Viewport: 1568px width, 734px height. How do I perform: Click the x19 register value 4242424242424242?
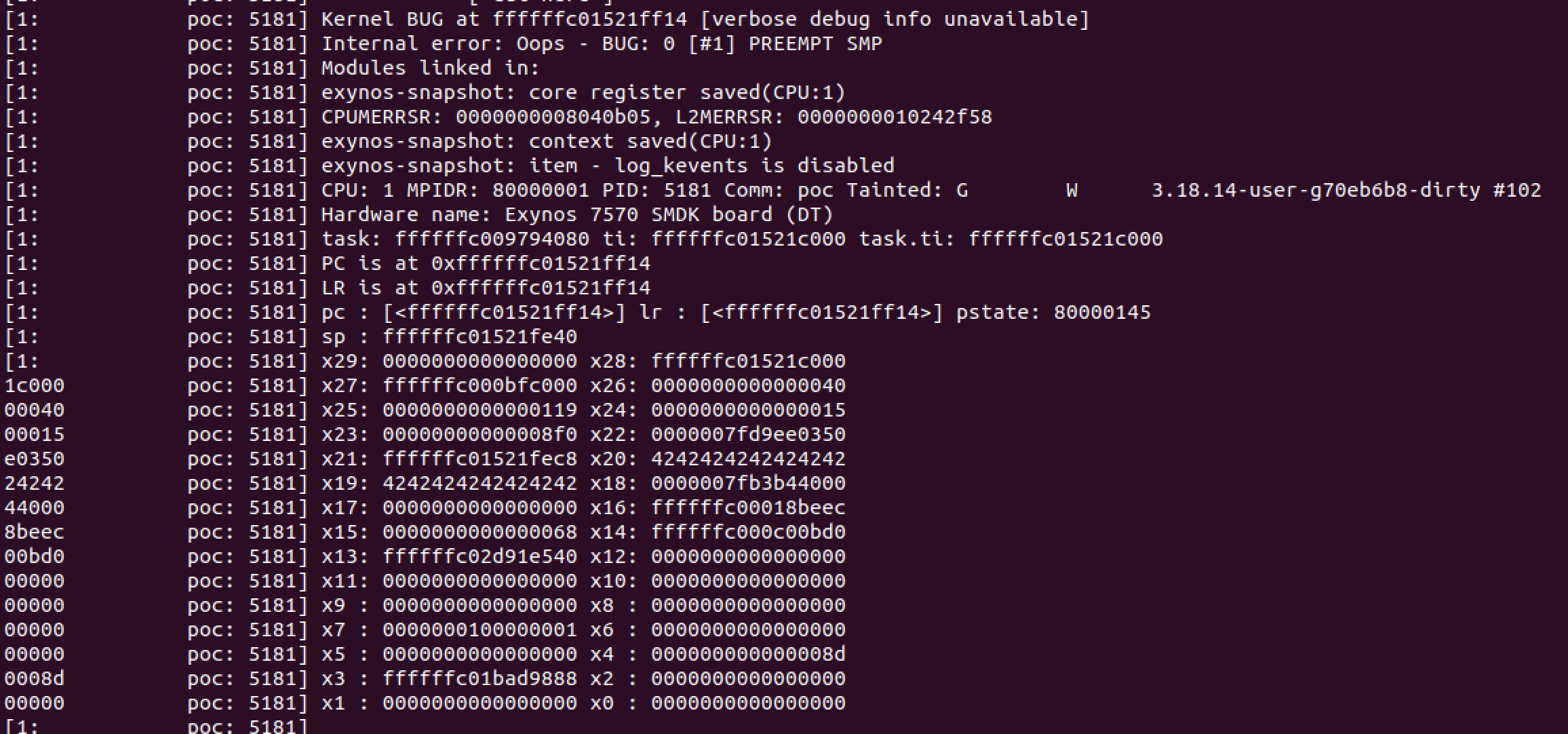pos(479,483)
